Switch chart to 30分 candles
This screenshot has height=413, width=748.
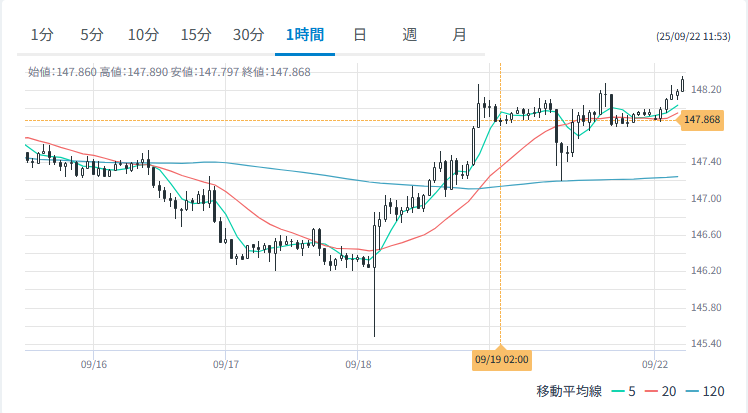tap(248, 35)
